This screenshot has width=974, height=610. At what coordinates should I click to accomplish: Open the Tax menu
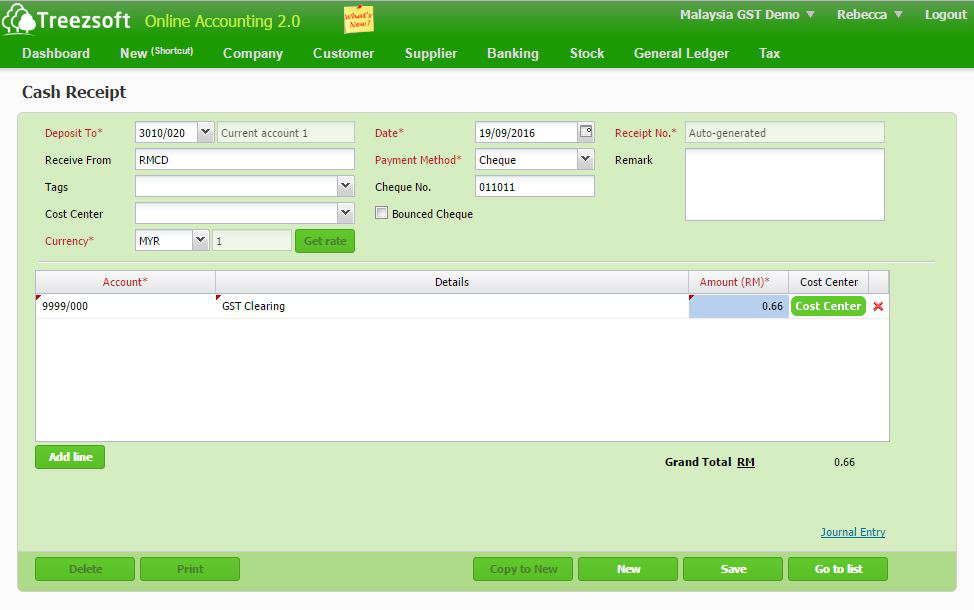(x=770, y=53)
